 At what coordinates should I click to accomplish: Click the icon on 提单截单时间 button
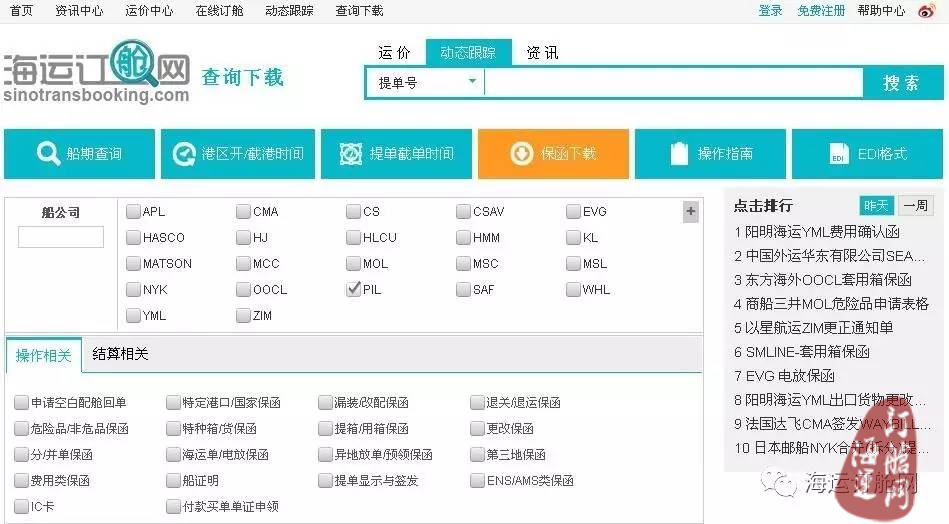click(x=351, y=154)
